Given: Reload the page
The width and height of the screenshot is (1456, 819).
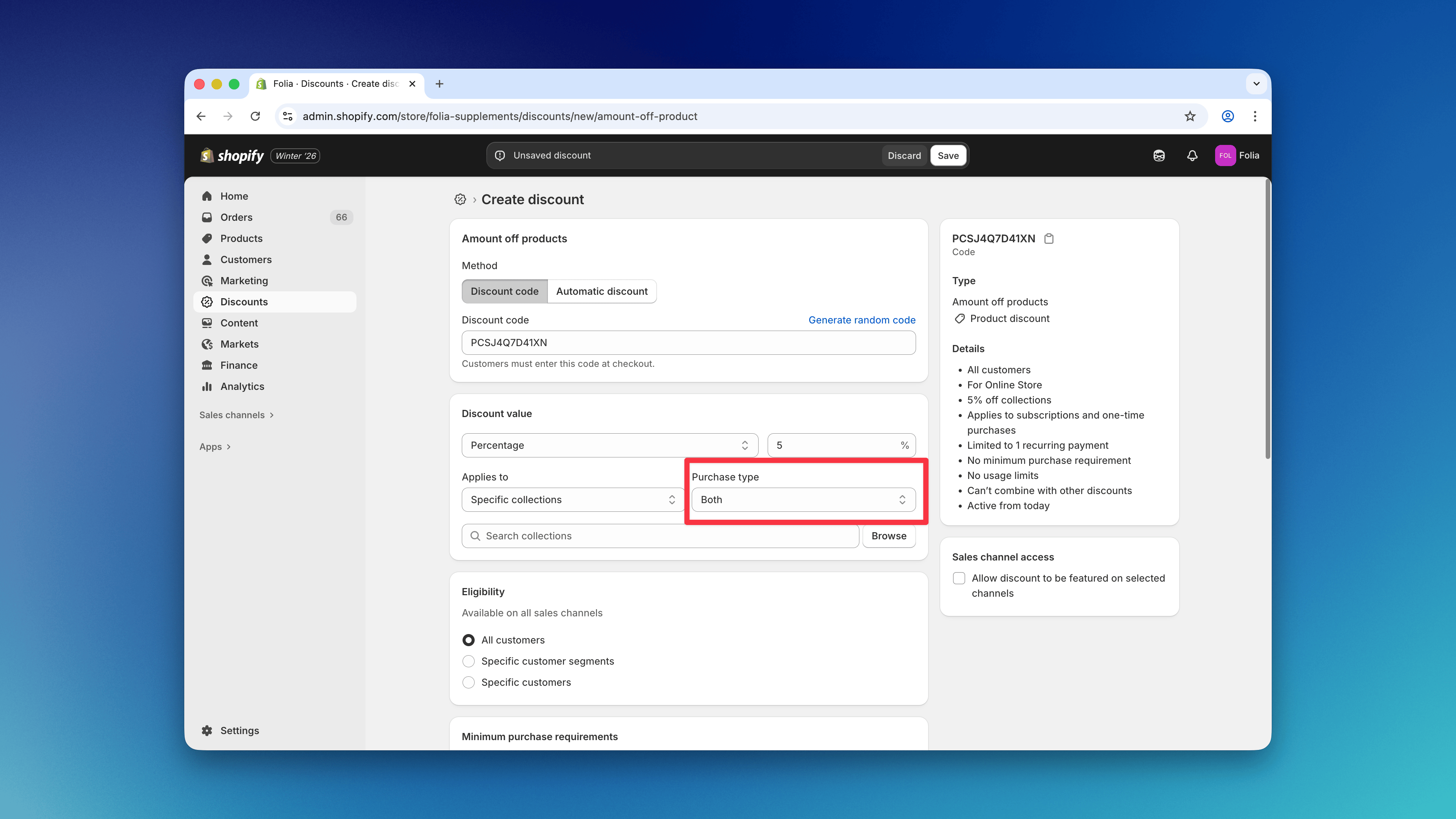Looking at the screenshot, I should [x=256, y=116].
